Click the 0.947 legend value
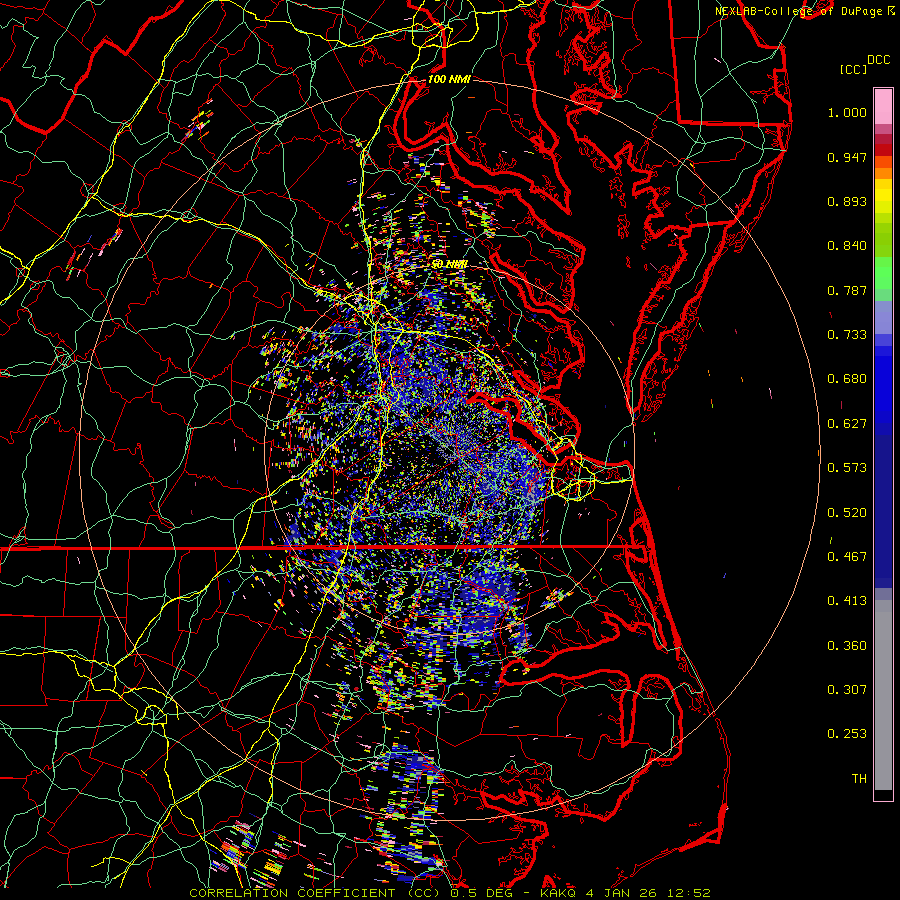 click(x=847, y=157)
